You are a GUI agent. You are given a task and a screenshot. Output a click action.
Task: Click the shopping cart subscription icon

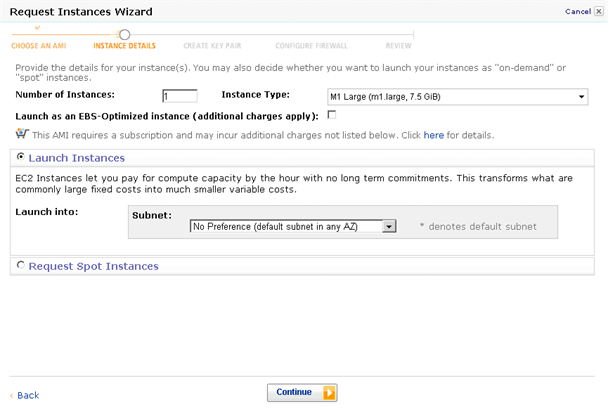click(22, 134)
